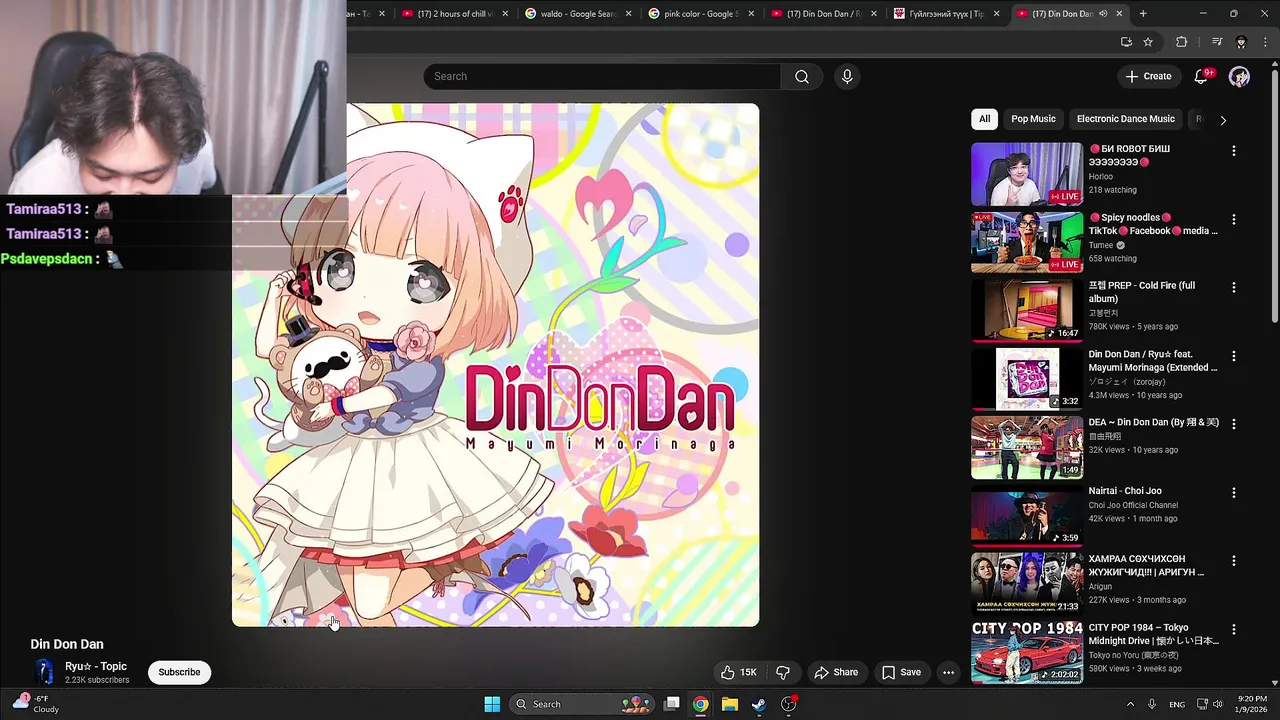The height and width of the screenshot is (720, 1280).
Task: Select the All filter chip
Action: tap(984, 119)
